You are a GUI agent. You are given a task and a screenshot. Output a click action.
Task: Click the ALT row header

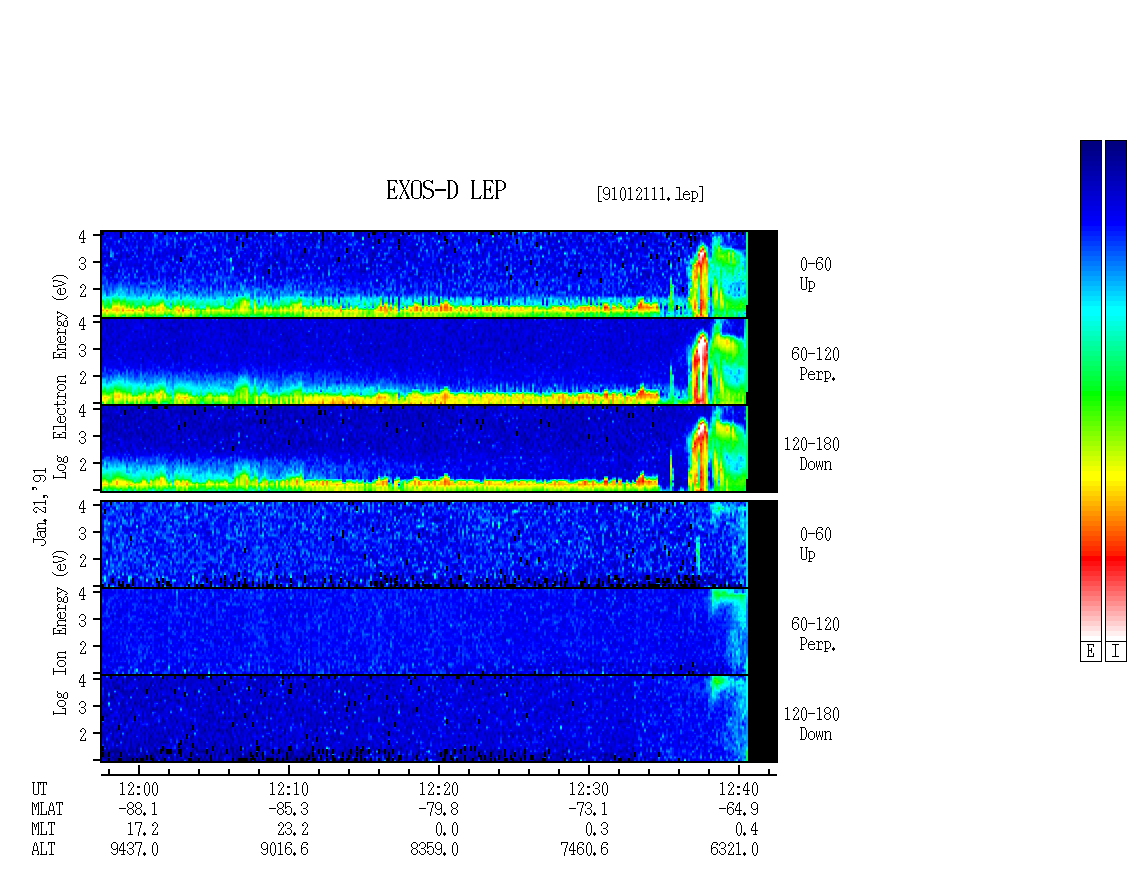coord(43,850)
